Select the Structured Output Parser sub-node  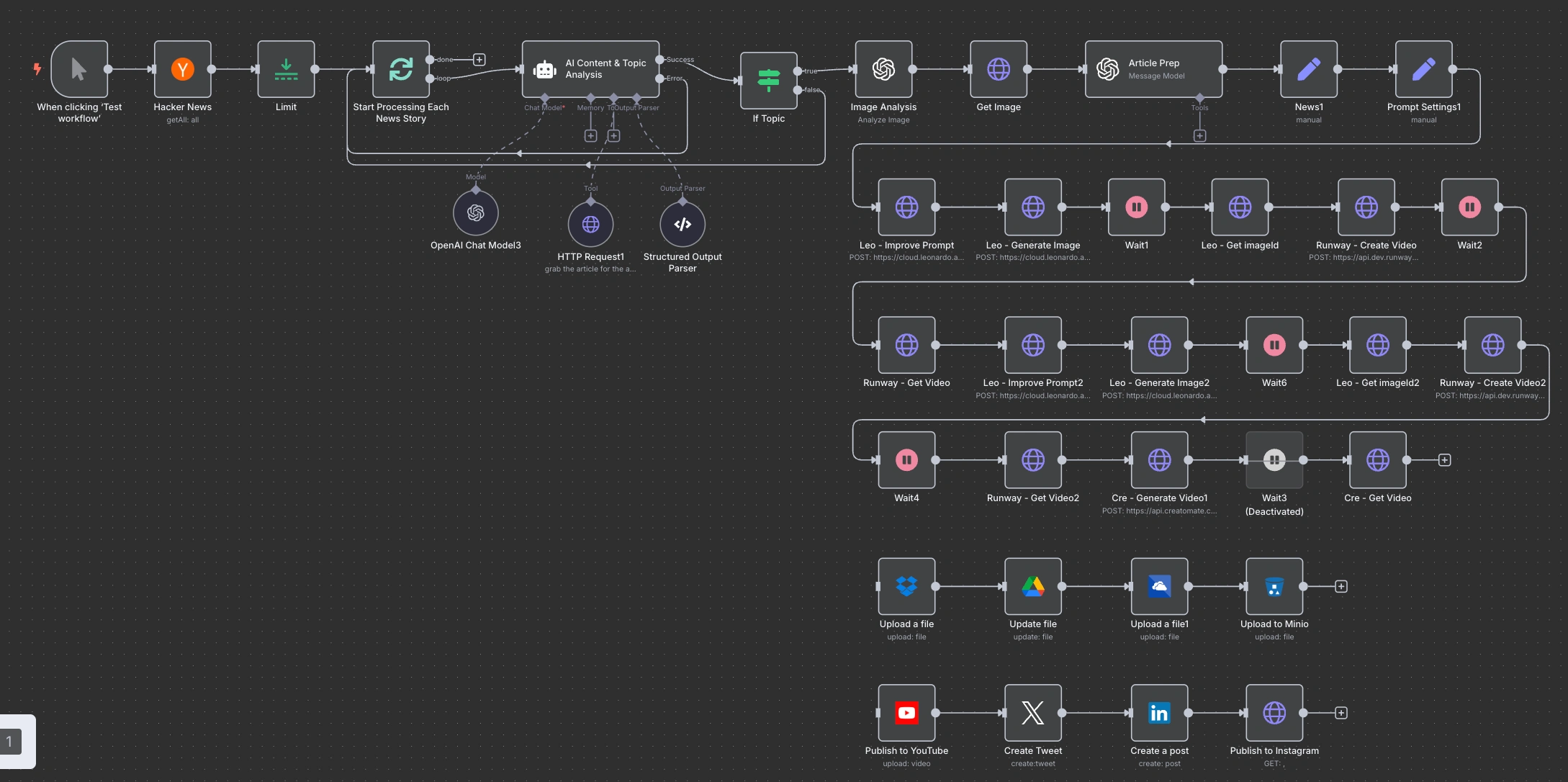coord(682,225)
